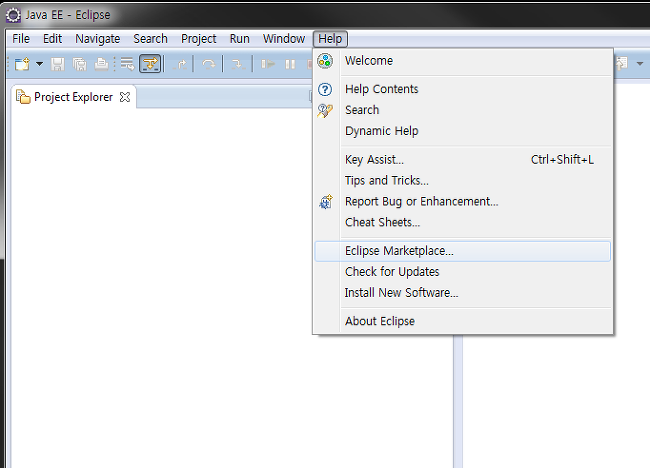Select Check for Updates
This screenshot has height=468, width=650.
pos(463,272)
